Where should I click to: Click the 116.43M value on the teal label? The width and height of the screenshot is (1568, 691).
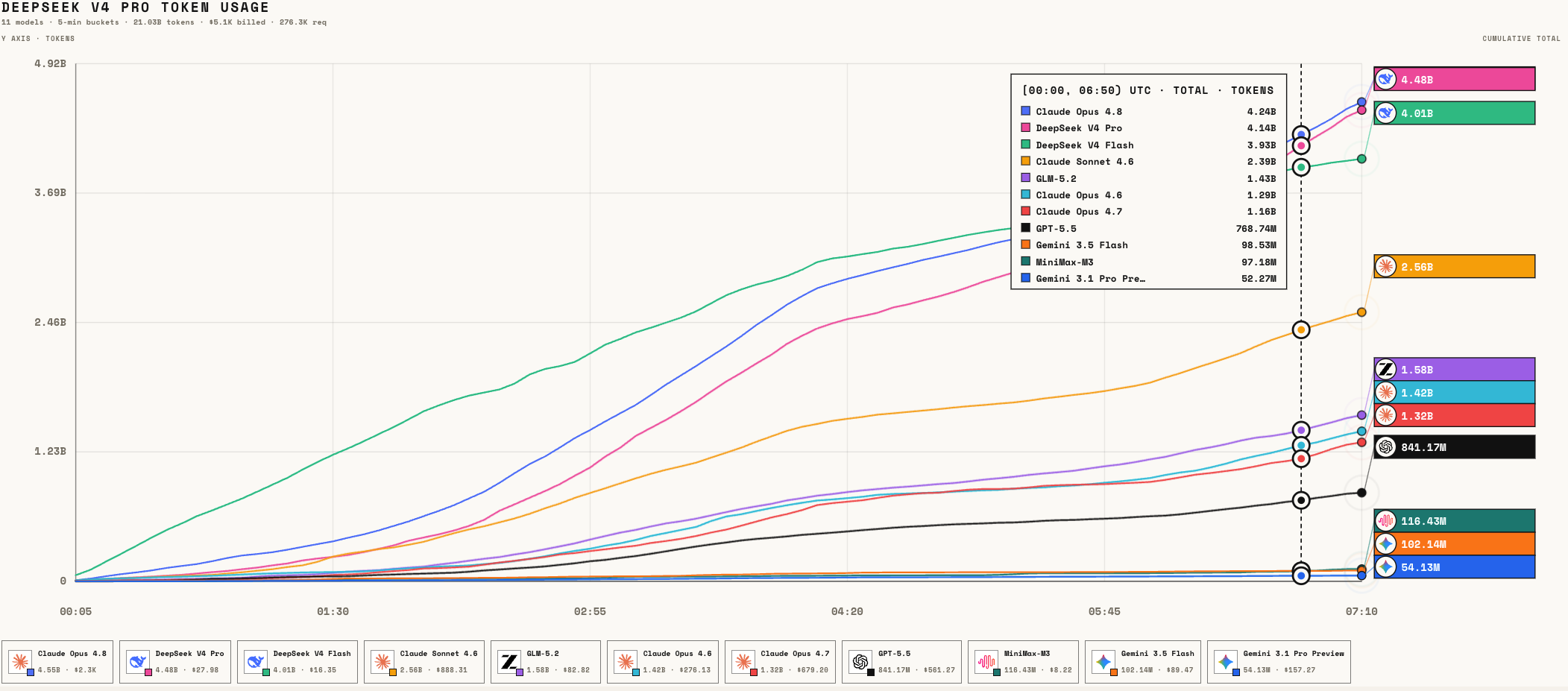(x=1423, y=522)
